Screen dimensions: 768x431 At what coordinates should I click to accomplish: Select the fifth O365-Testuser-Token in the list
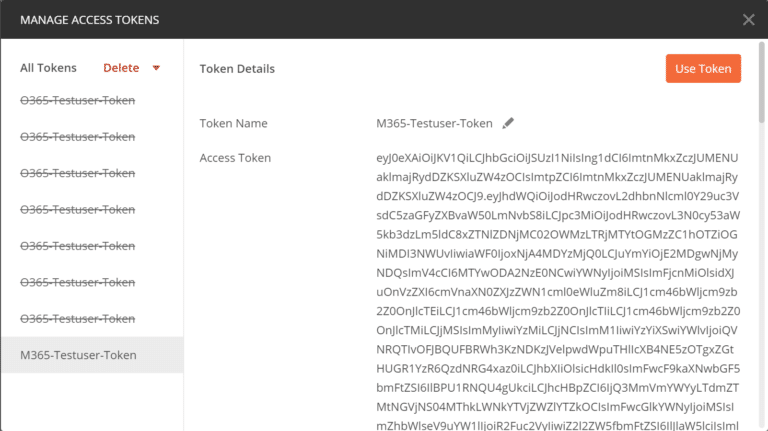pos(92,245)
